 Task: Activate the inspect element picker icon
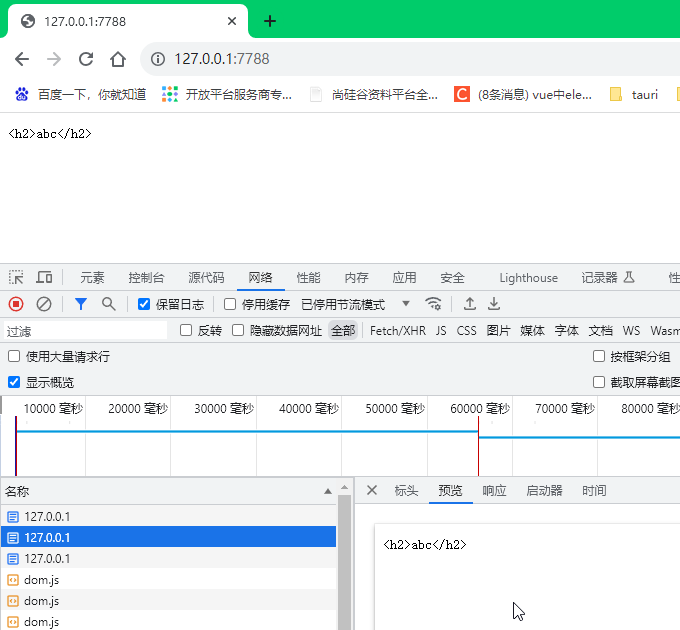click(x=16, y=277)
